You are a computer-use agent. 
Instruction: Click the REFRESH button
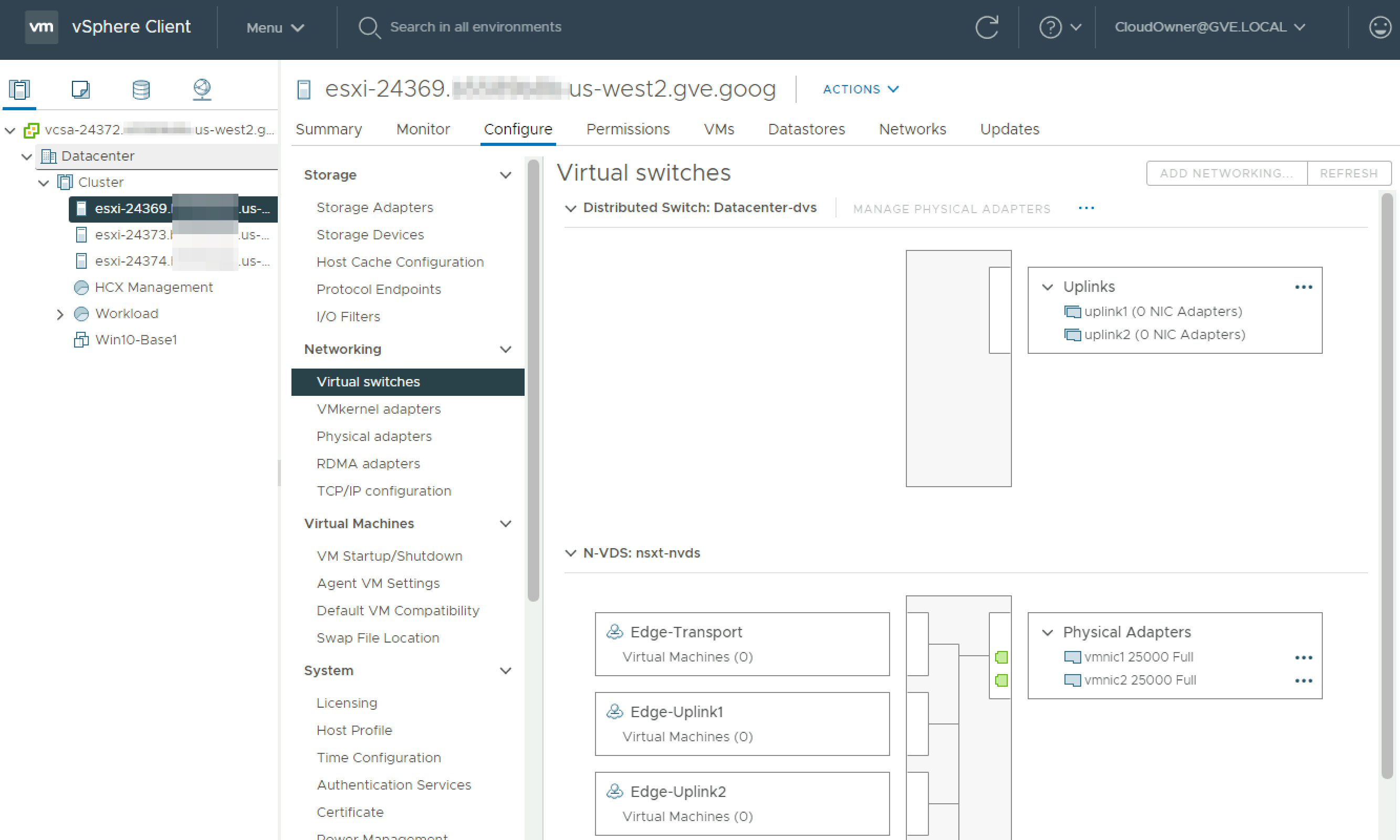point(1349,173)
